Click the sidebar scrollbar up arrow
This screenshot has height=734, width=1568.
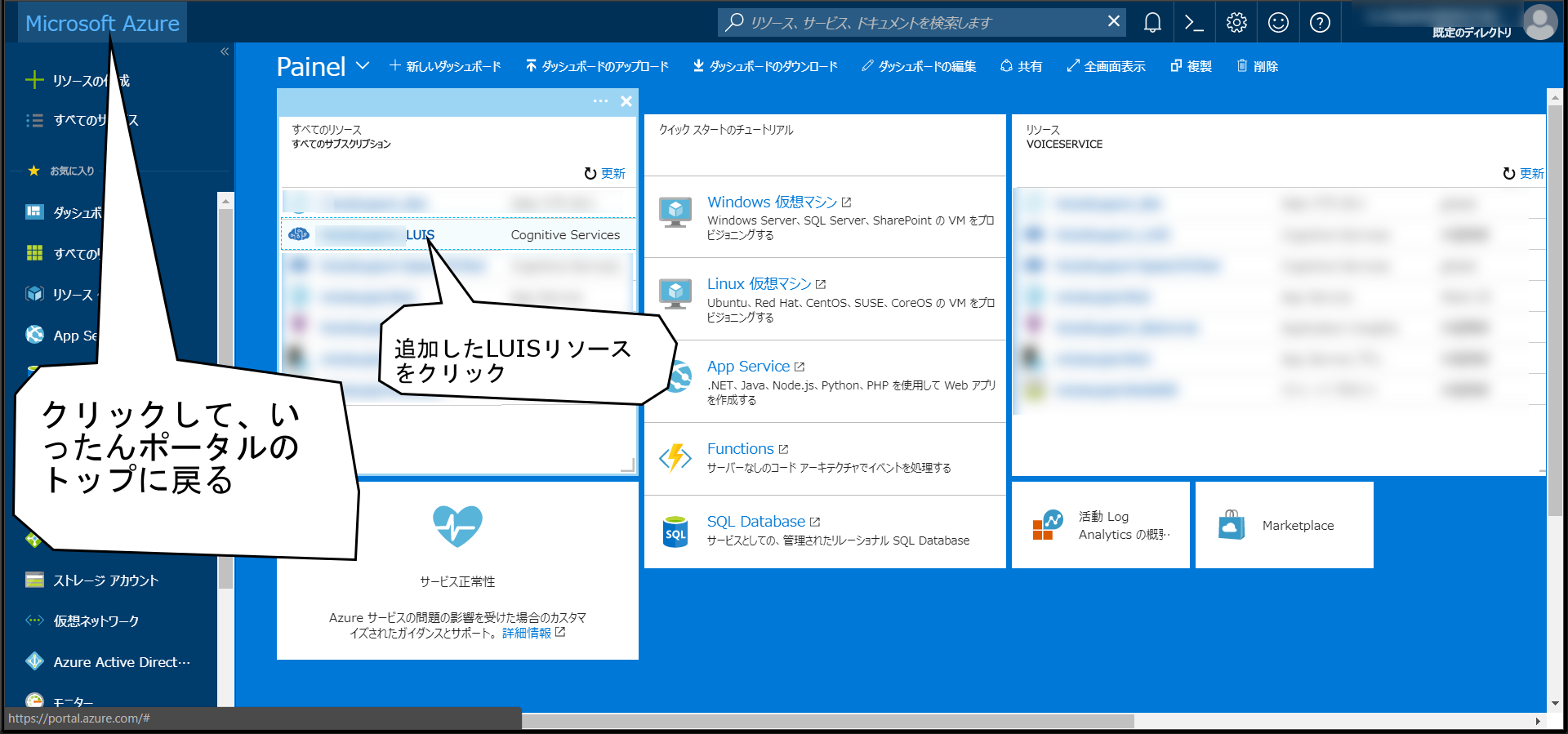click(x=225, y=200)
